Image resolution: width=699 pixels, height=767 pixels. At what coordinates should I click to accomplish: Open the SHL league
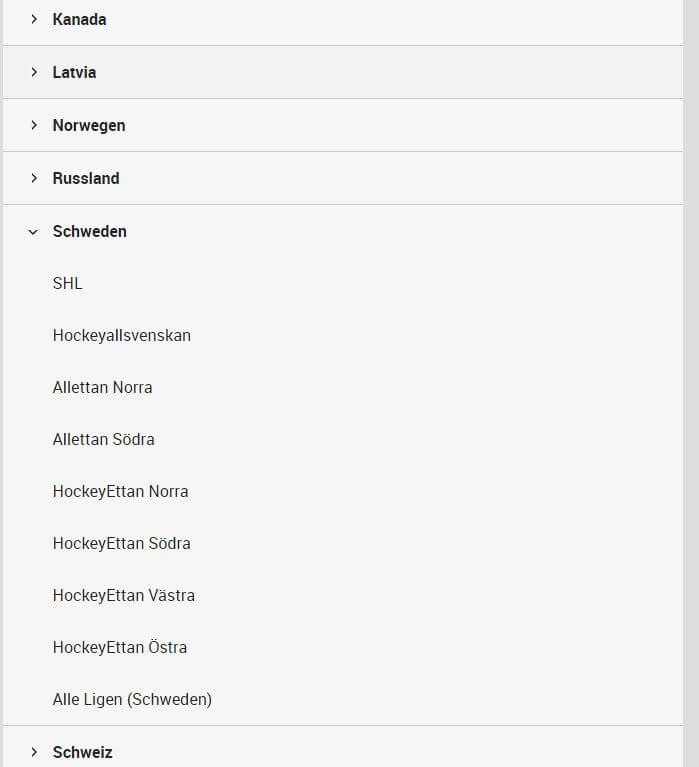[68, 283]
